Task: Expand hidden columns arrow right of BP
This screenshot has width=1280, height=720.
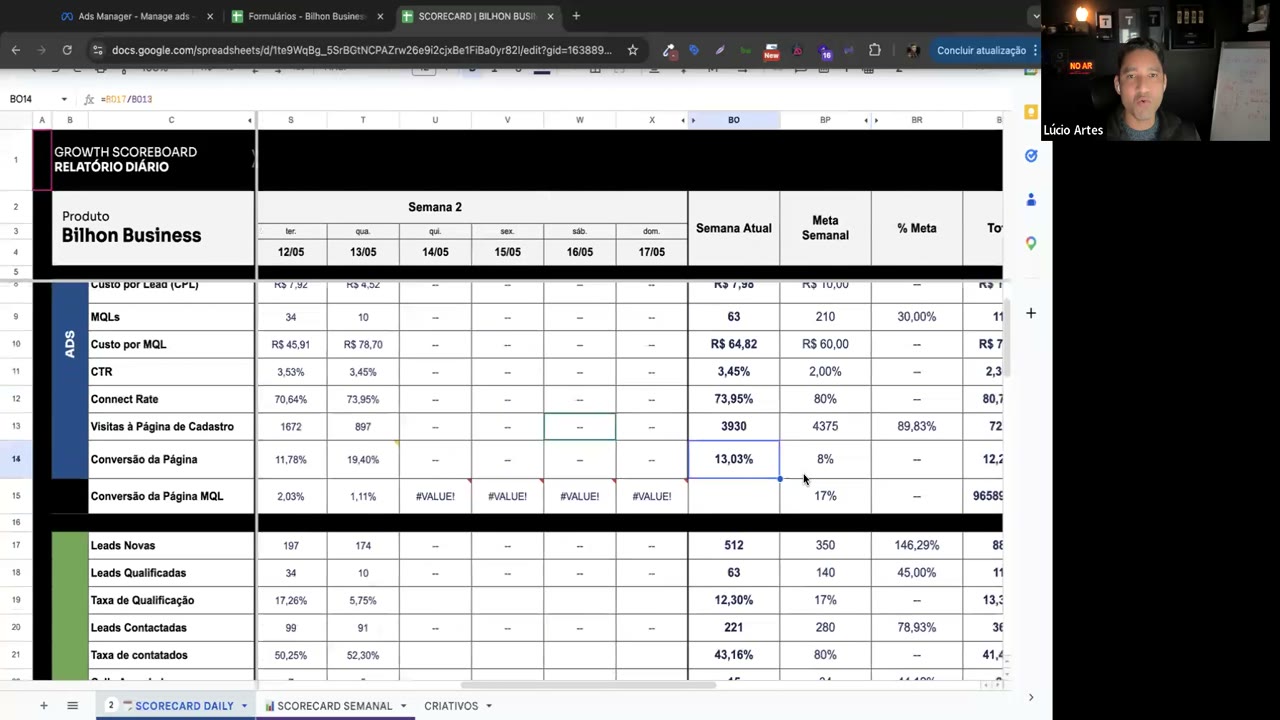Action: coord(866,120)
